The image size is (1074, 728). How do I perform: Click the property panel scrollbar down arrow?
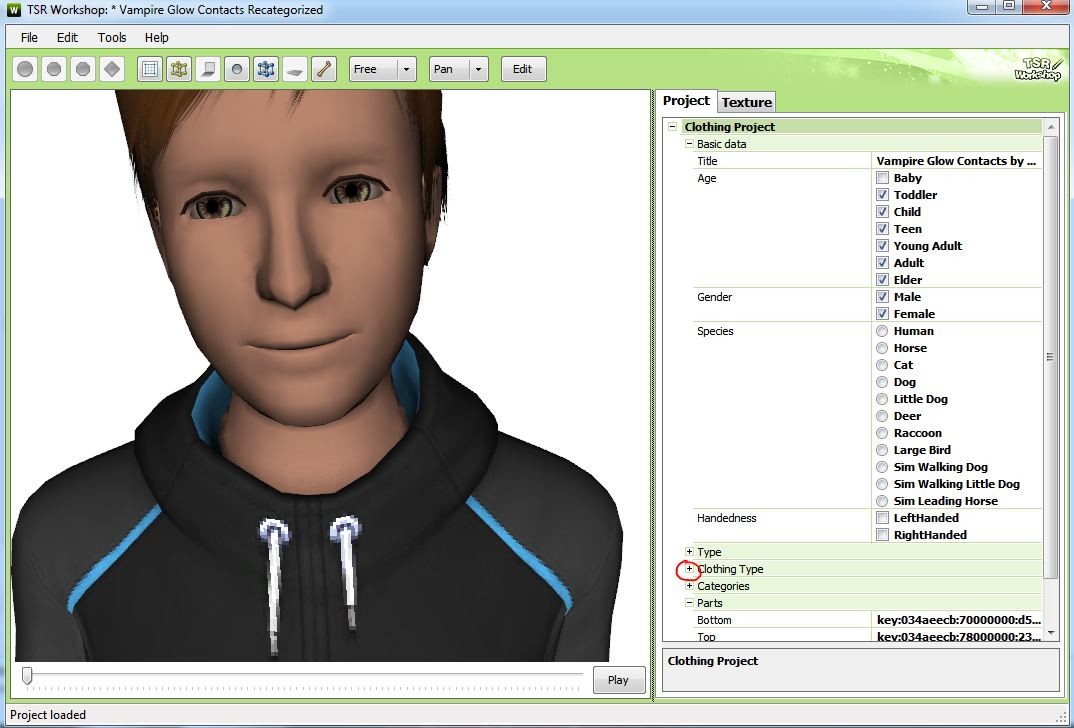[1051, 634]
